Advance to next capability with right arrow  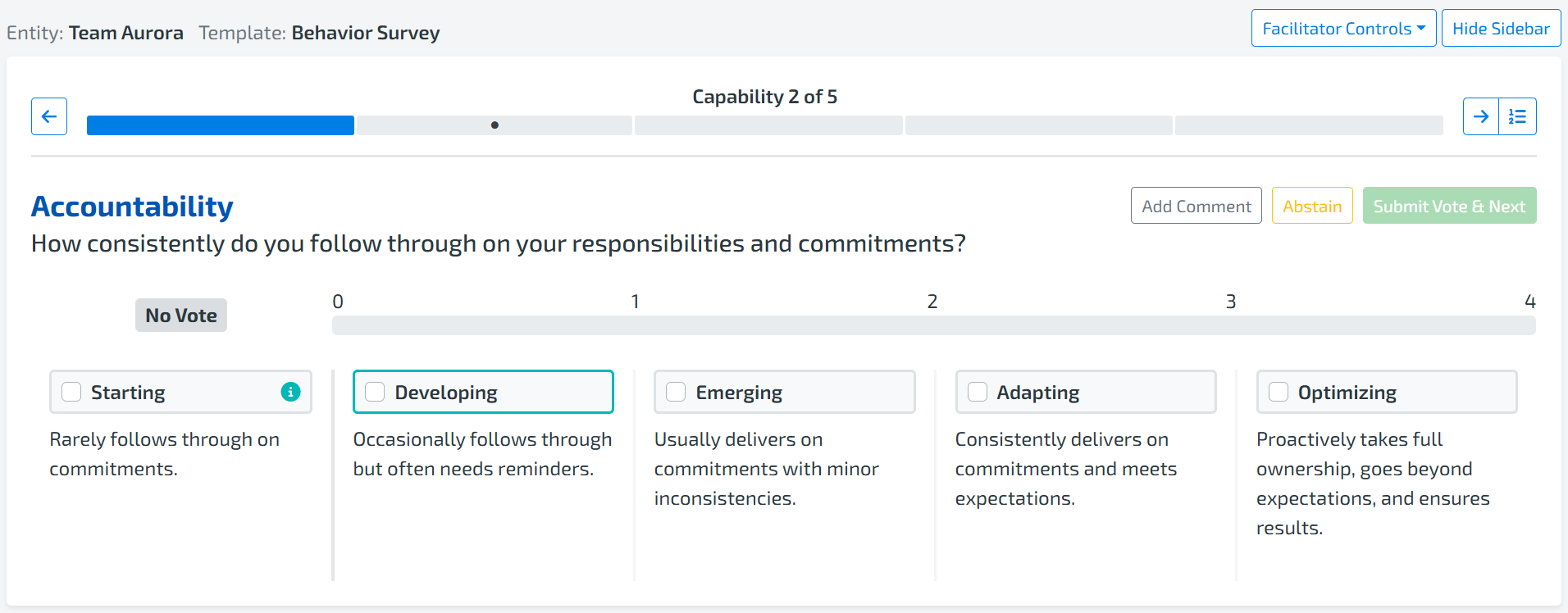[1480, 116]
